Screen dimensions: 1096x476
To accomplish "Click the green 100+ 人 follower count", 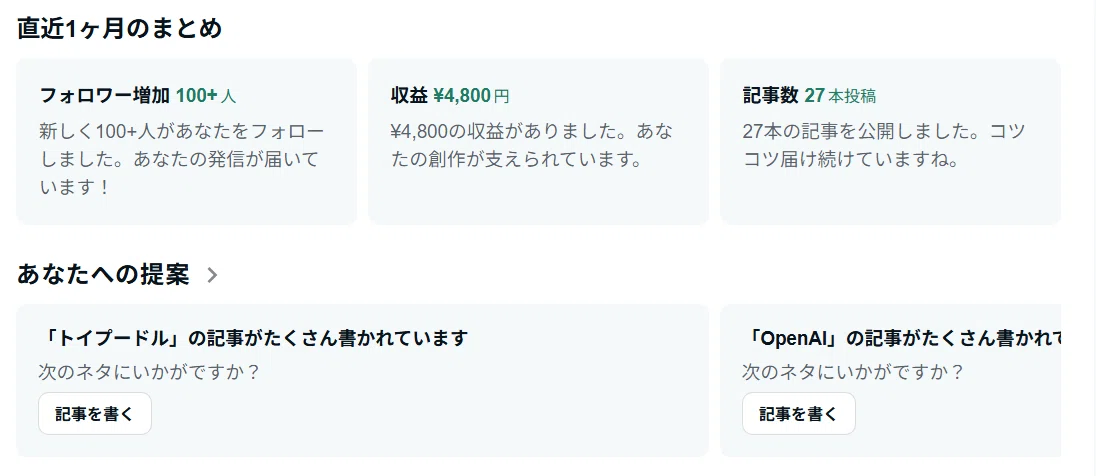I will pyautogui.click(x=206, y=96).
